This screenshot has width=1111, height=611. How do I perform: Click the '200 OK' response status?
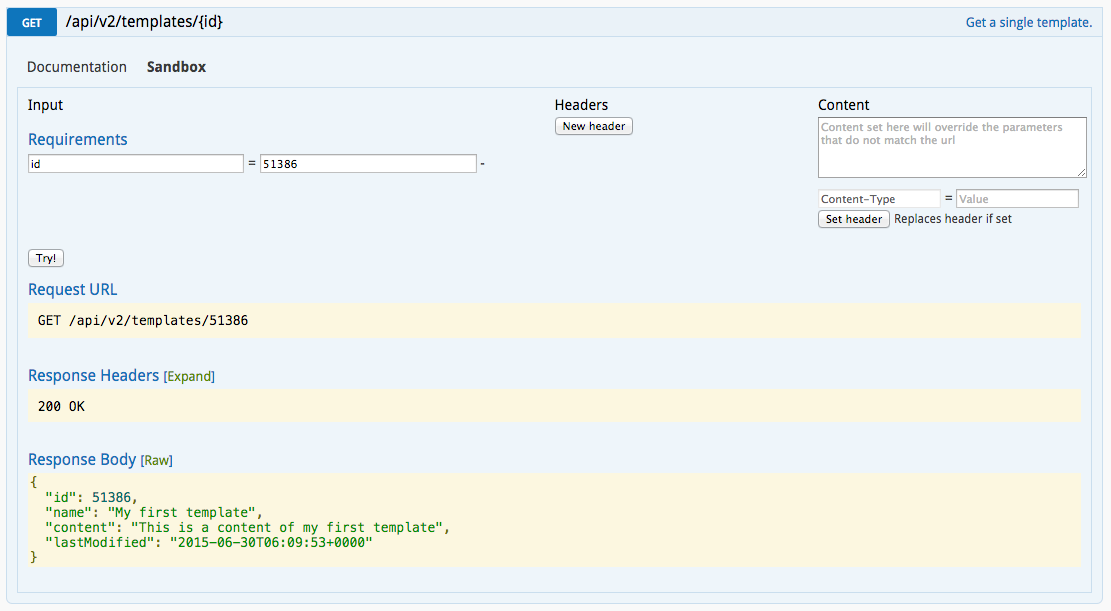(x=61, y=406)
